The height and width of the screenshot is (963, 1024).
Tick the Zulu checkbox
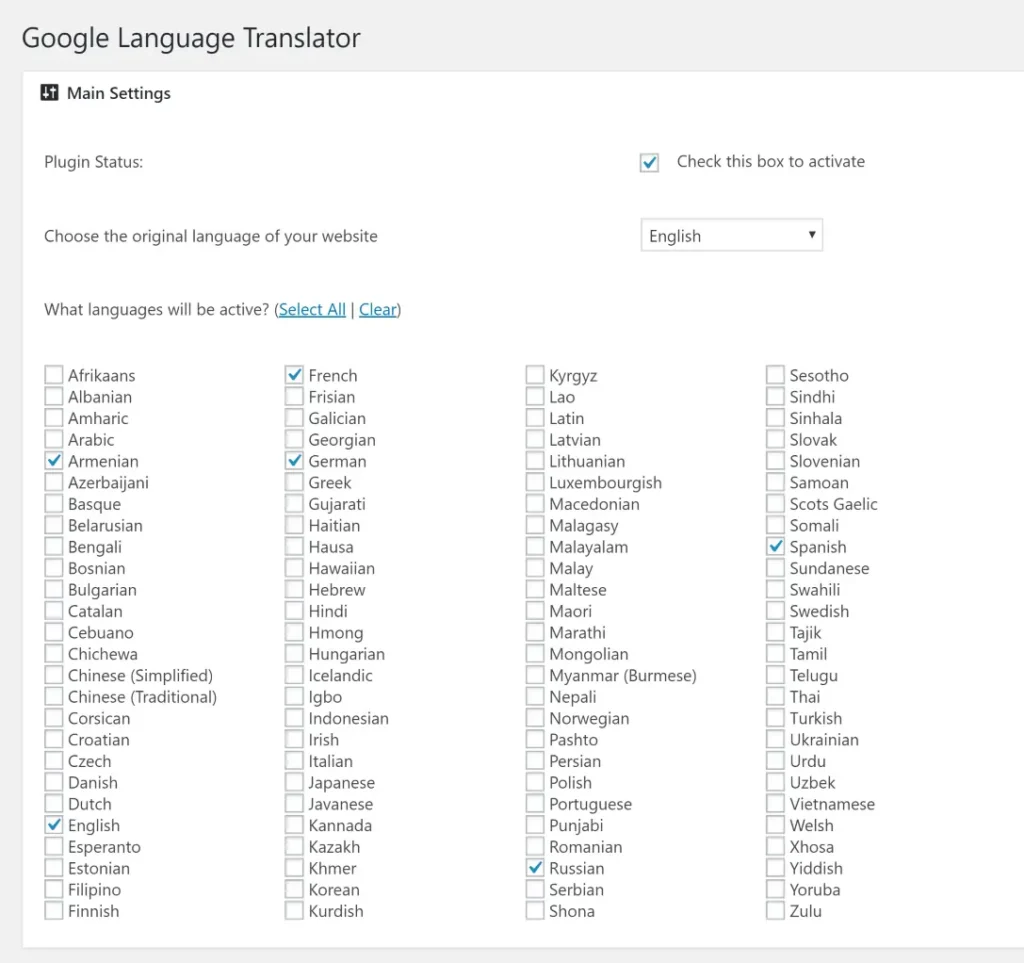[775, 910]
